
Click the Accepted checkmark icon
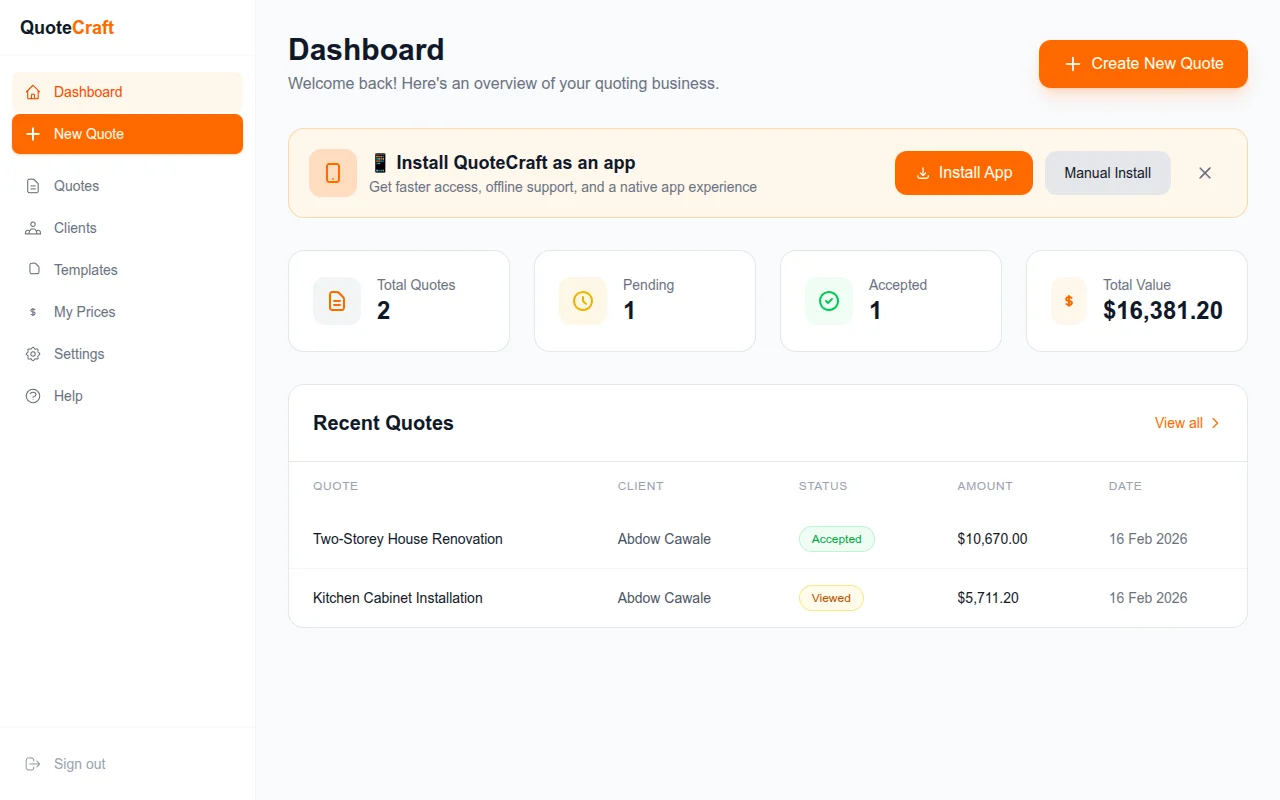pos(829,301)
